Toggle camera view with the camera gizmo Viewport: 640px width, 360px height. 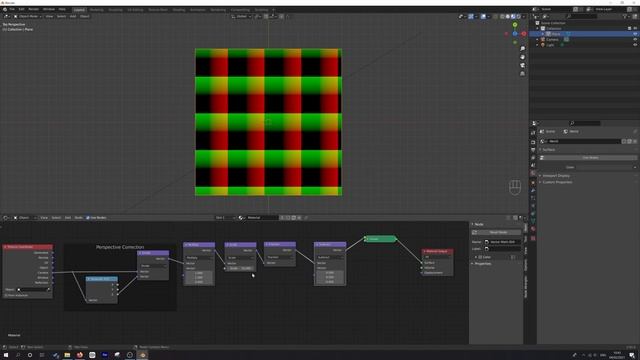point(522,65)
